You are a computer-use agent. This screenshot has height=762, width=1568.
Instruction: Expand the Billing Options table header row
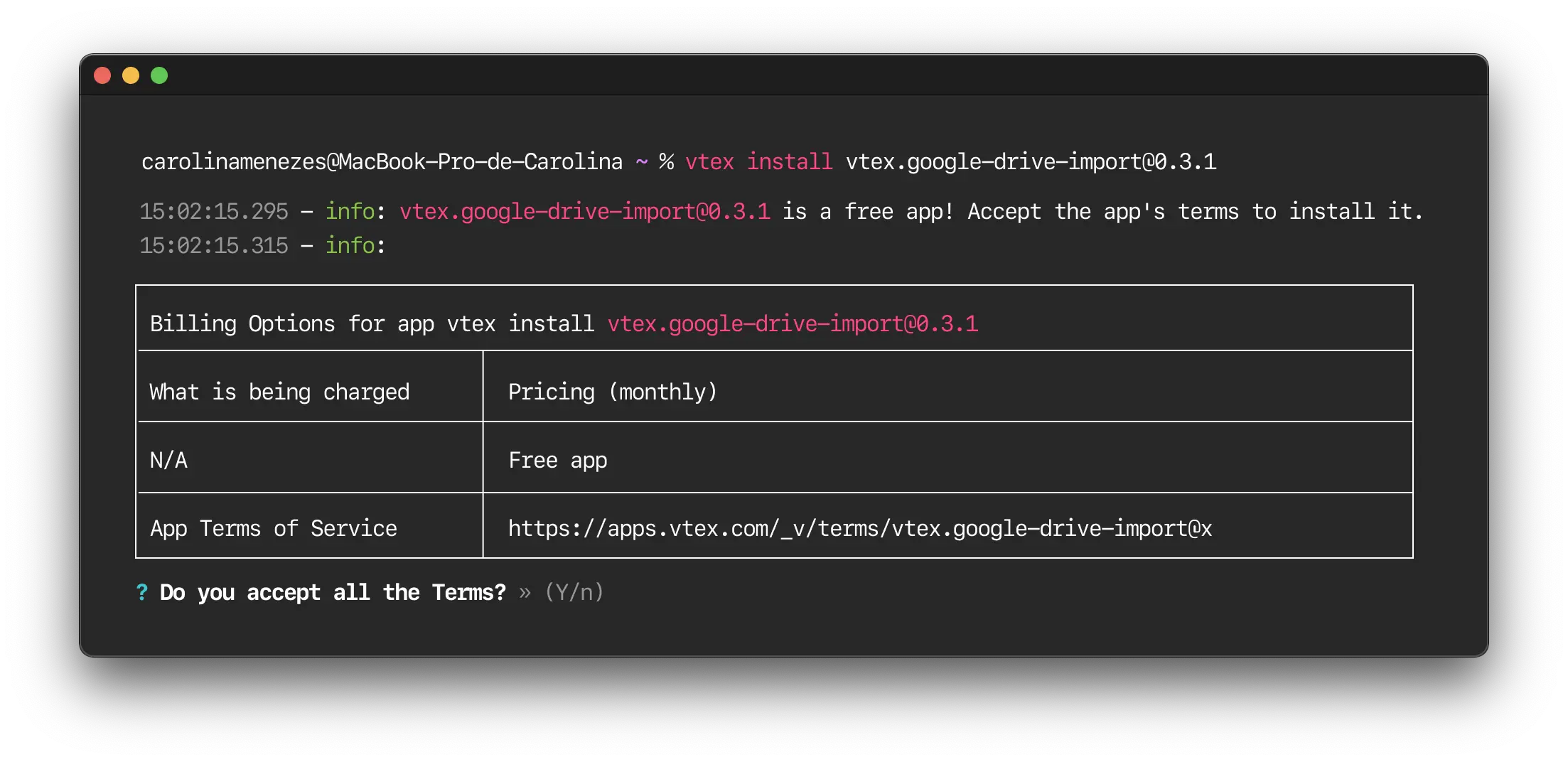tap(562, 323)
